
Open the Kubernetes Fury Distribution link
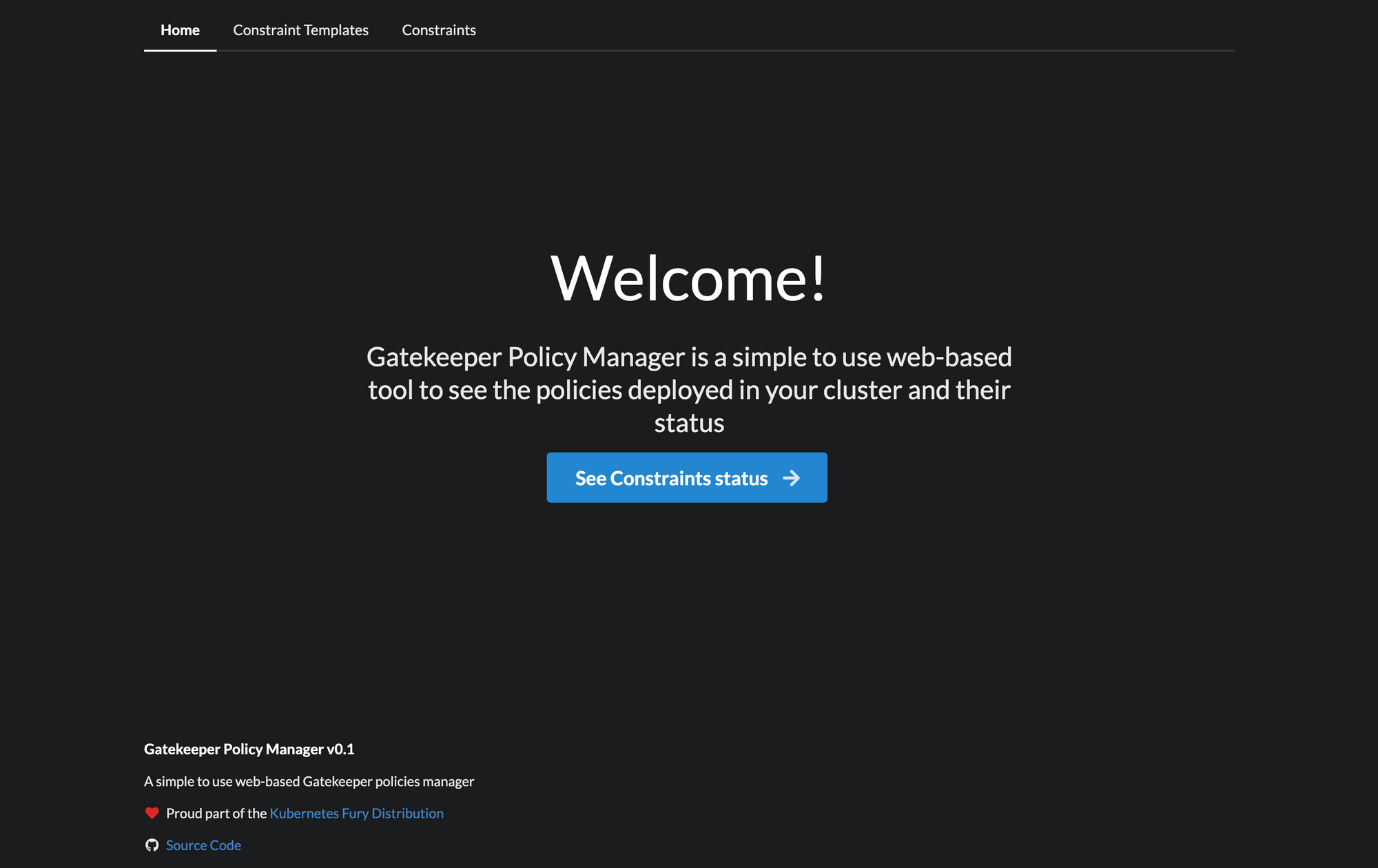pos(356,814)
